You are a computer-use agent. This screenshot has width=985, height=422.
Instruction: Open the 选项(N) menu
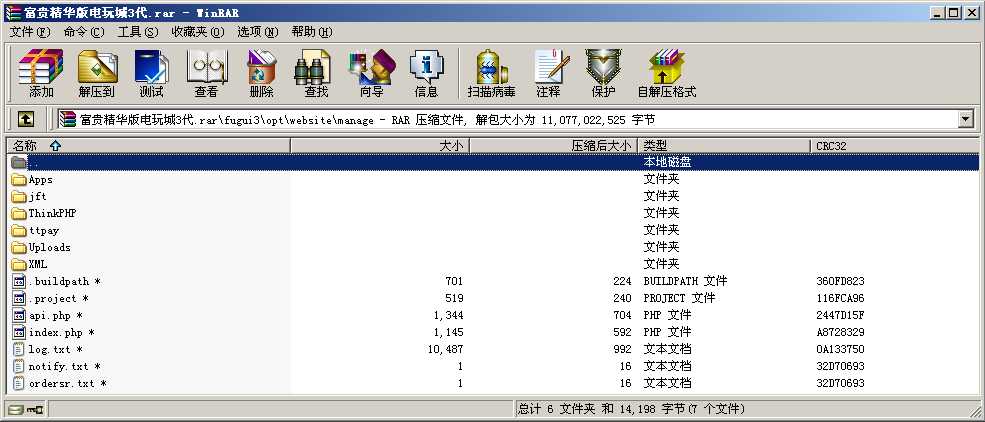pyautogui.click(x=258, y=31)
